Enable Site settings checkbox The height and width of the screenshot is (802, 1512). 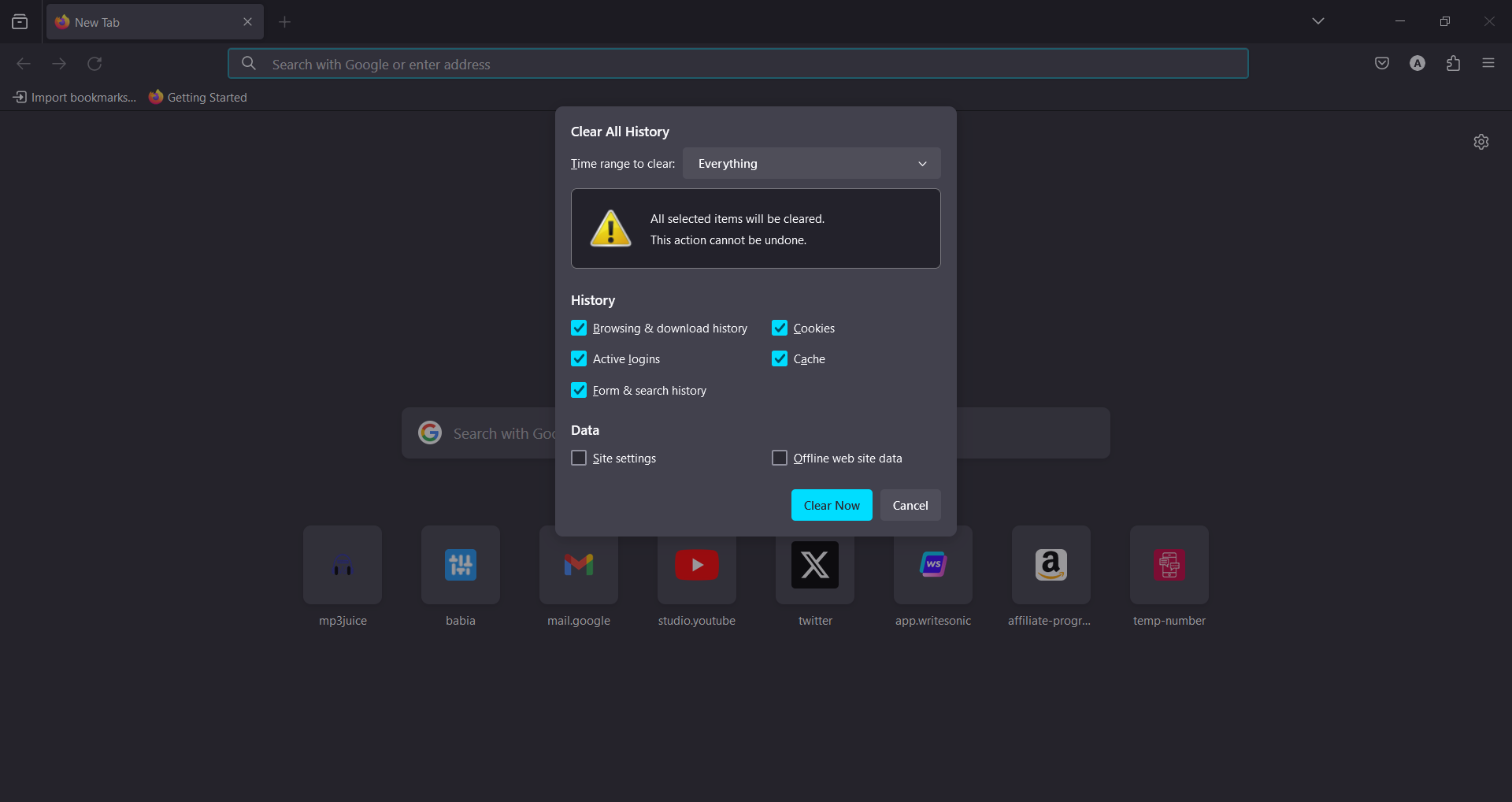click(x=579, y=458)
